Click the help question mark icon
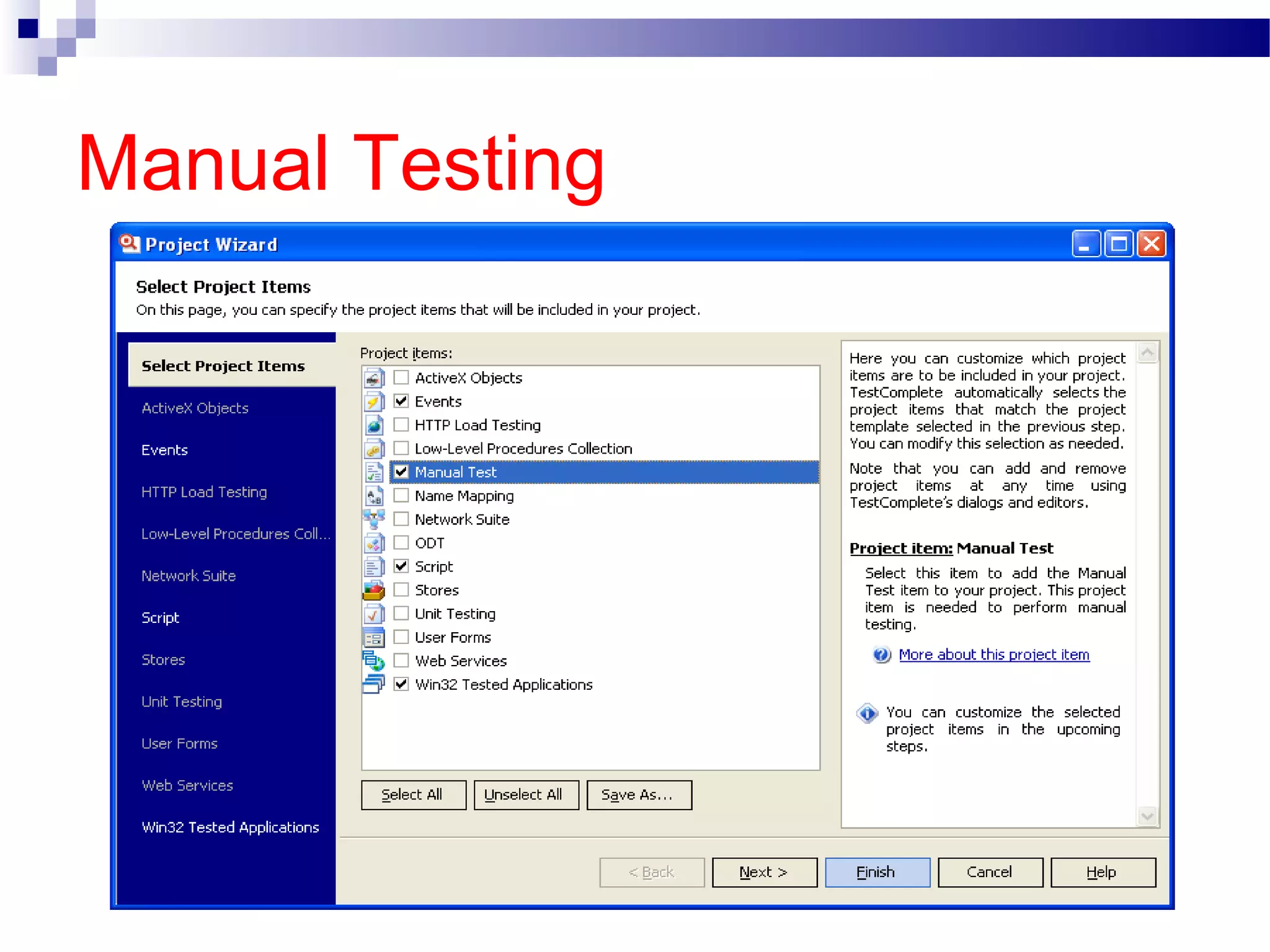Image resolution: width=1270 pixels, height=952 pixels. (881, 654)
